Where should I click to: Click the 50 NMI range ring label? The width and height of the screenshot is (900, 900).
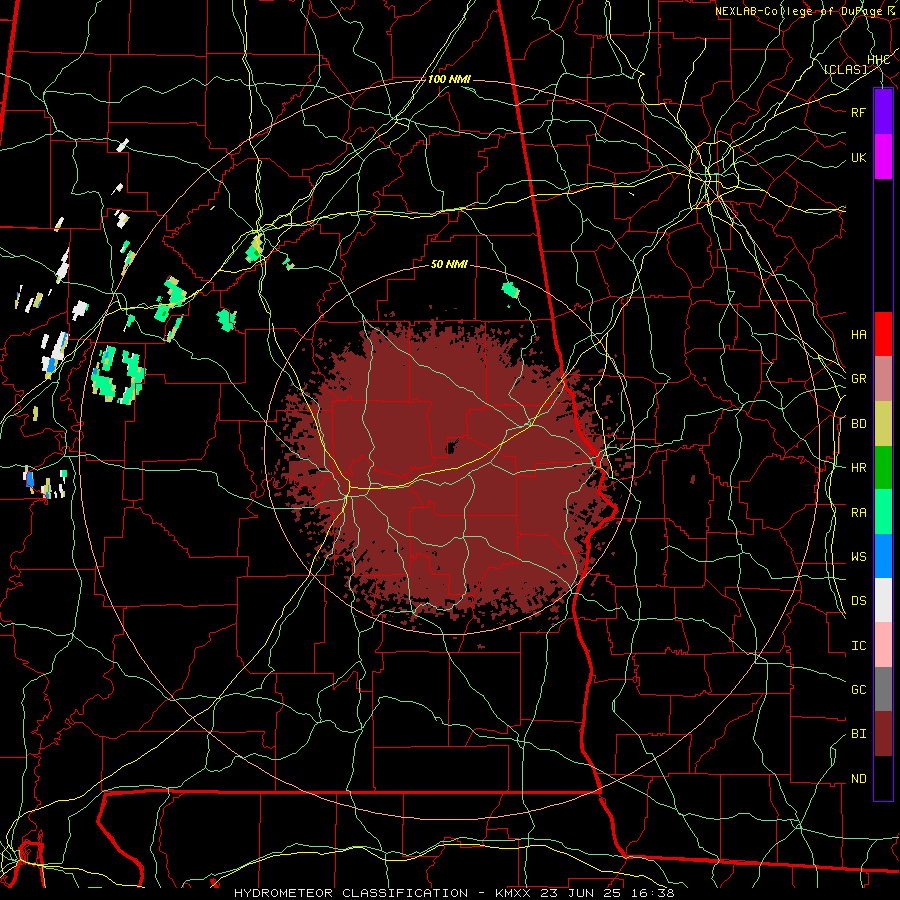click(x=449, y=264)
